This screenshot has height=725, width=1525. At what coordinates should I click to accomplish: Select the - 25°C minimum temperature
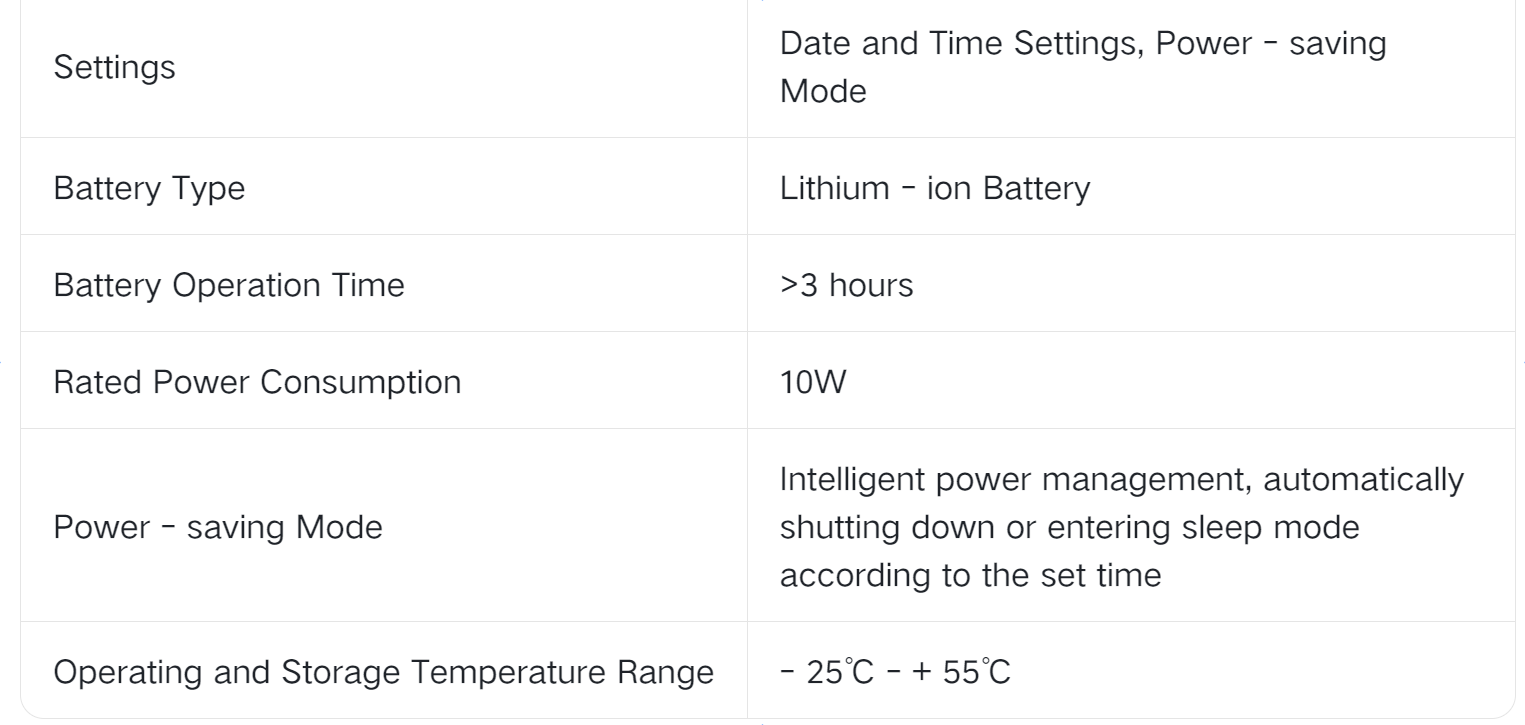818,671
